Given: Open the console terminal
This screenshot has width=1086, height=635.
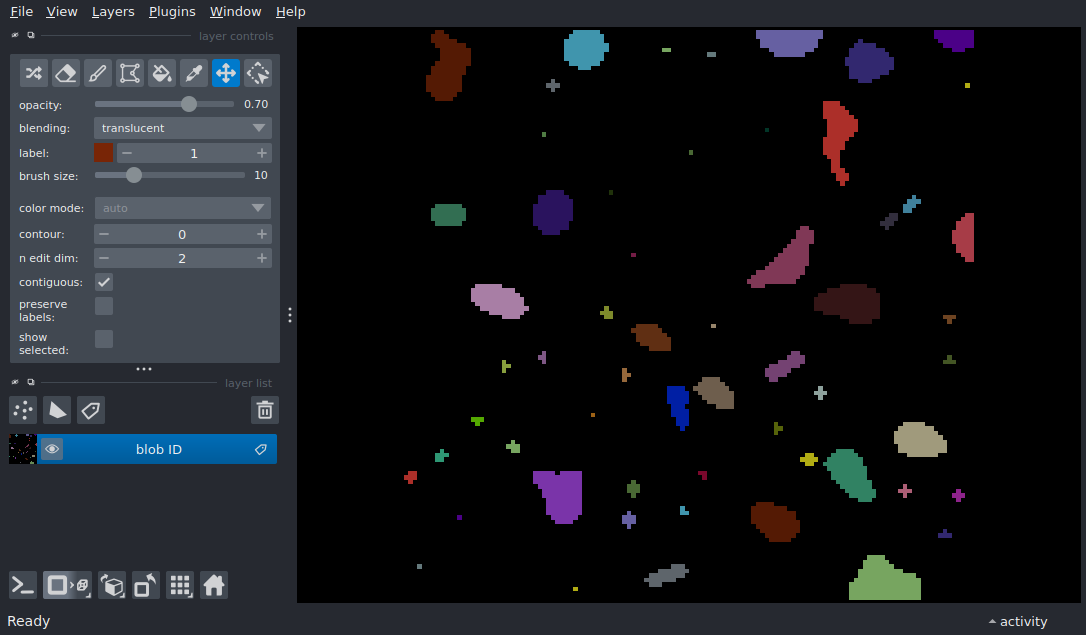Looking at the screenshot, I should [x=23, y=585].
